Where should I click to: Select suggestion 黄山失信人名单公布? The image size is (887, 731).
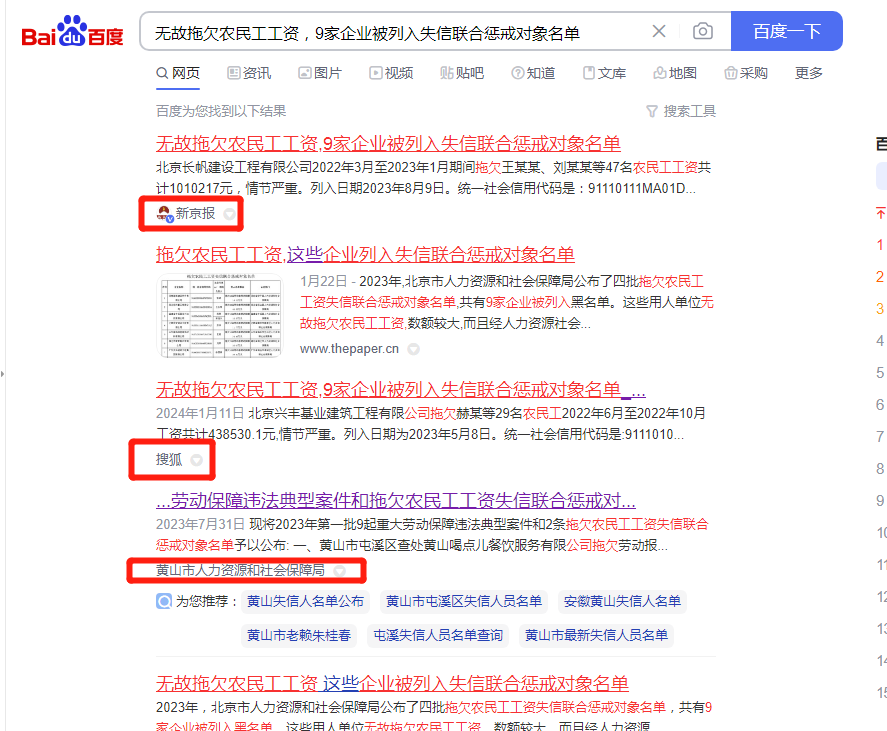click(306, 601)
